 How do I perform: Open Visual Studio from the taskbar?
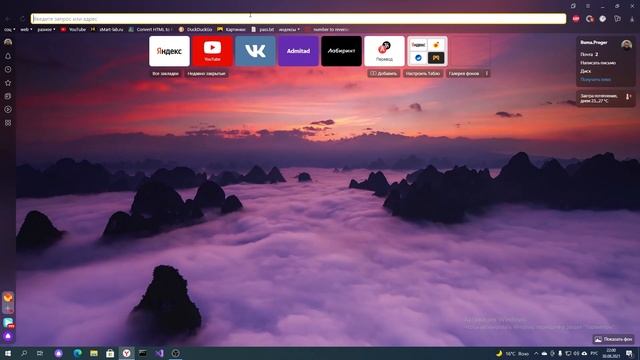[159, 353]
